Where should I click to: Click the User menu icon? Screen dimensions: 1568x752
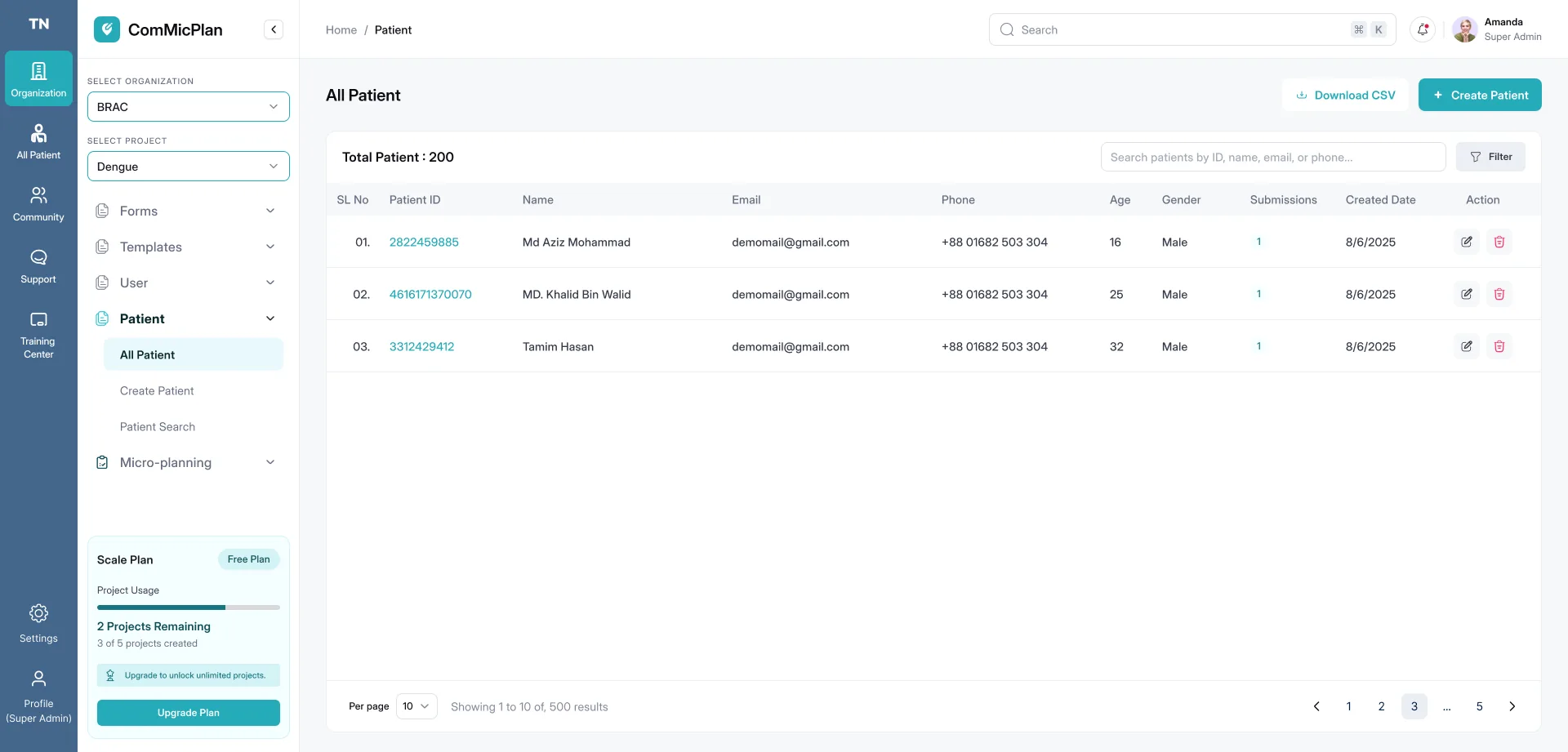coord(102,283)
